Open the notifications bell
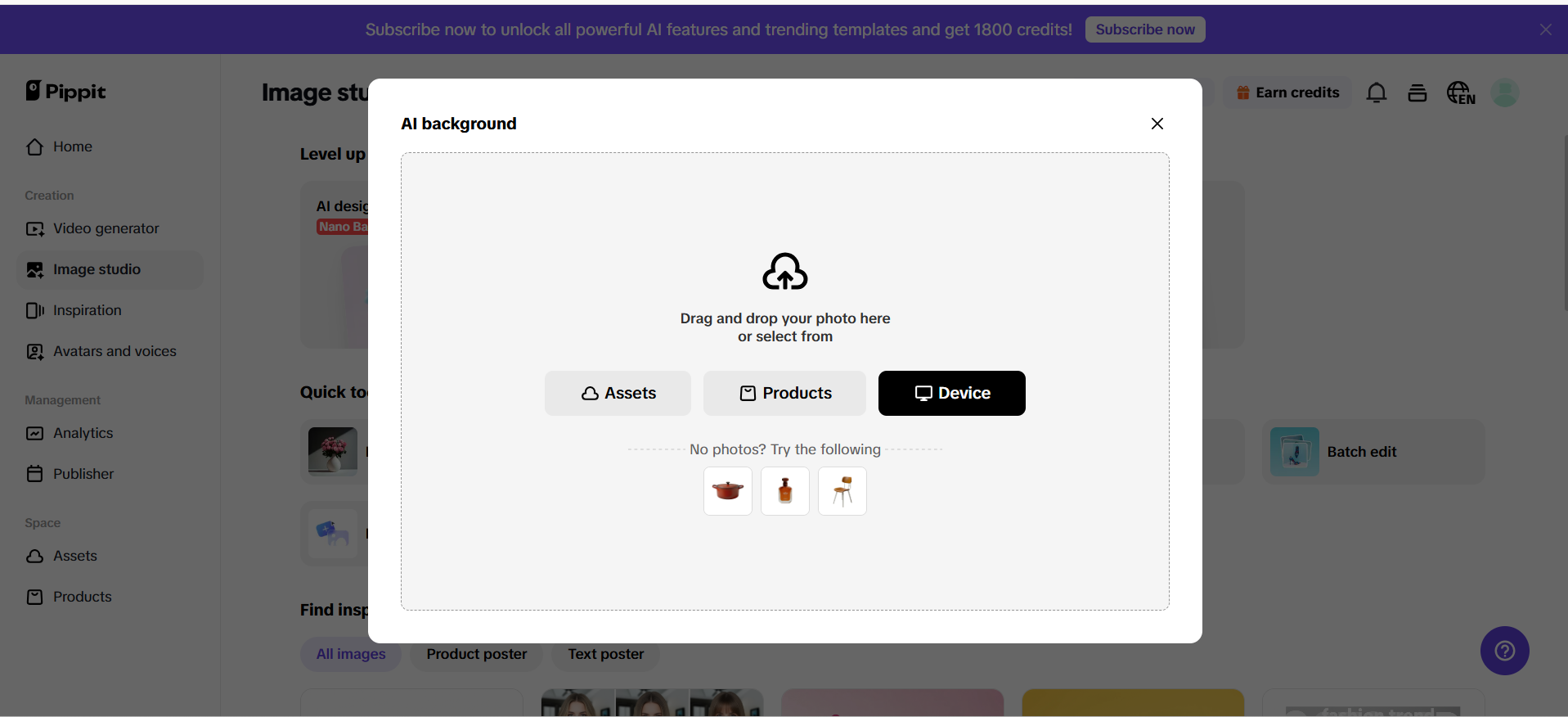This screenshot has height=717, width=1568. [1376, 93]
